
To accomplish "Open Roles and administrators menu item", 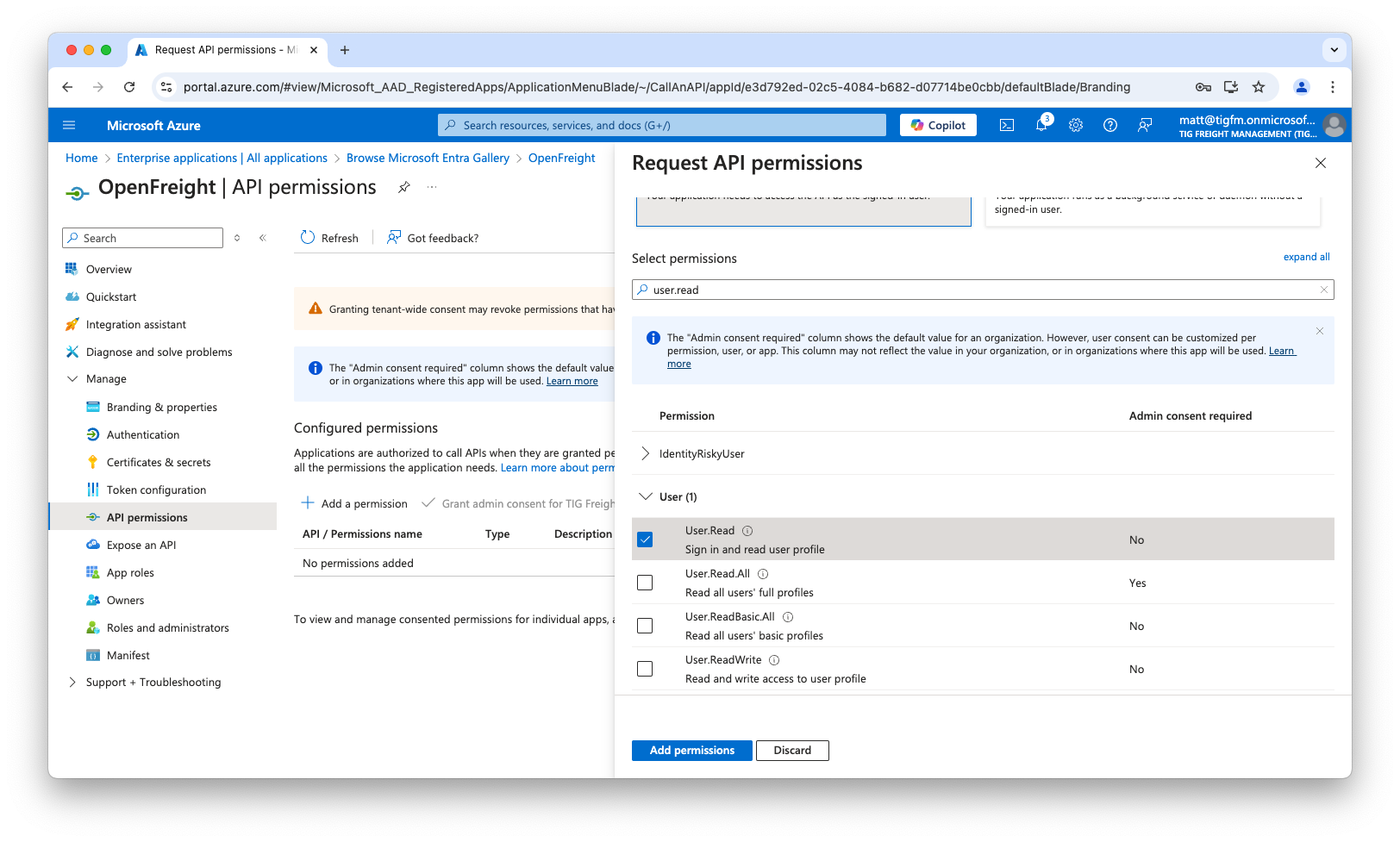I will click(x=168, y=628).
